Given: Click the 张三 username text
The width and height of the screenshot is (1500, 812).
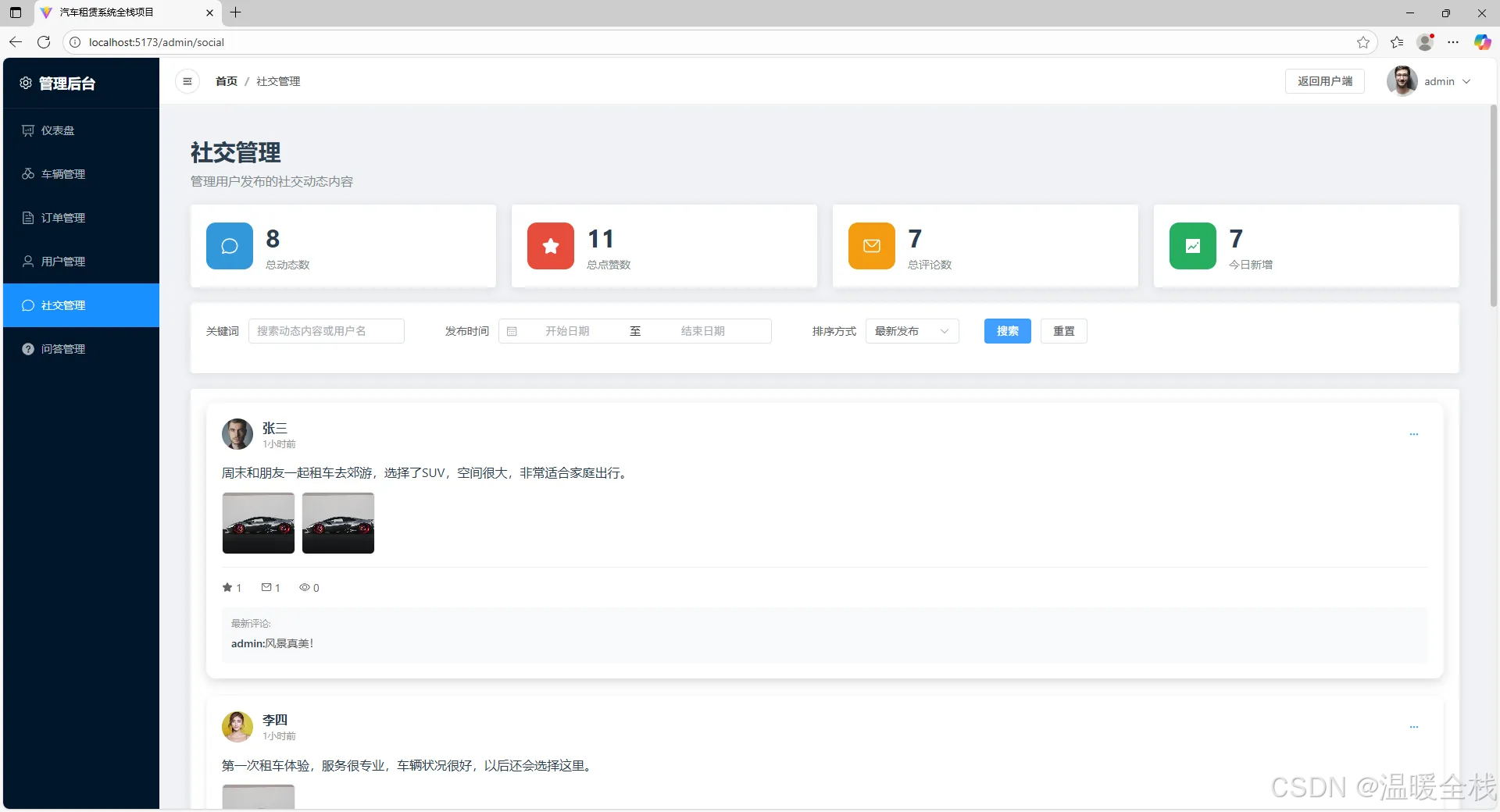Looking at the screenshot, I should point(275,428).
